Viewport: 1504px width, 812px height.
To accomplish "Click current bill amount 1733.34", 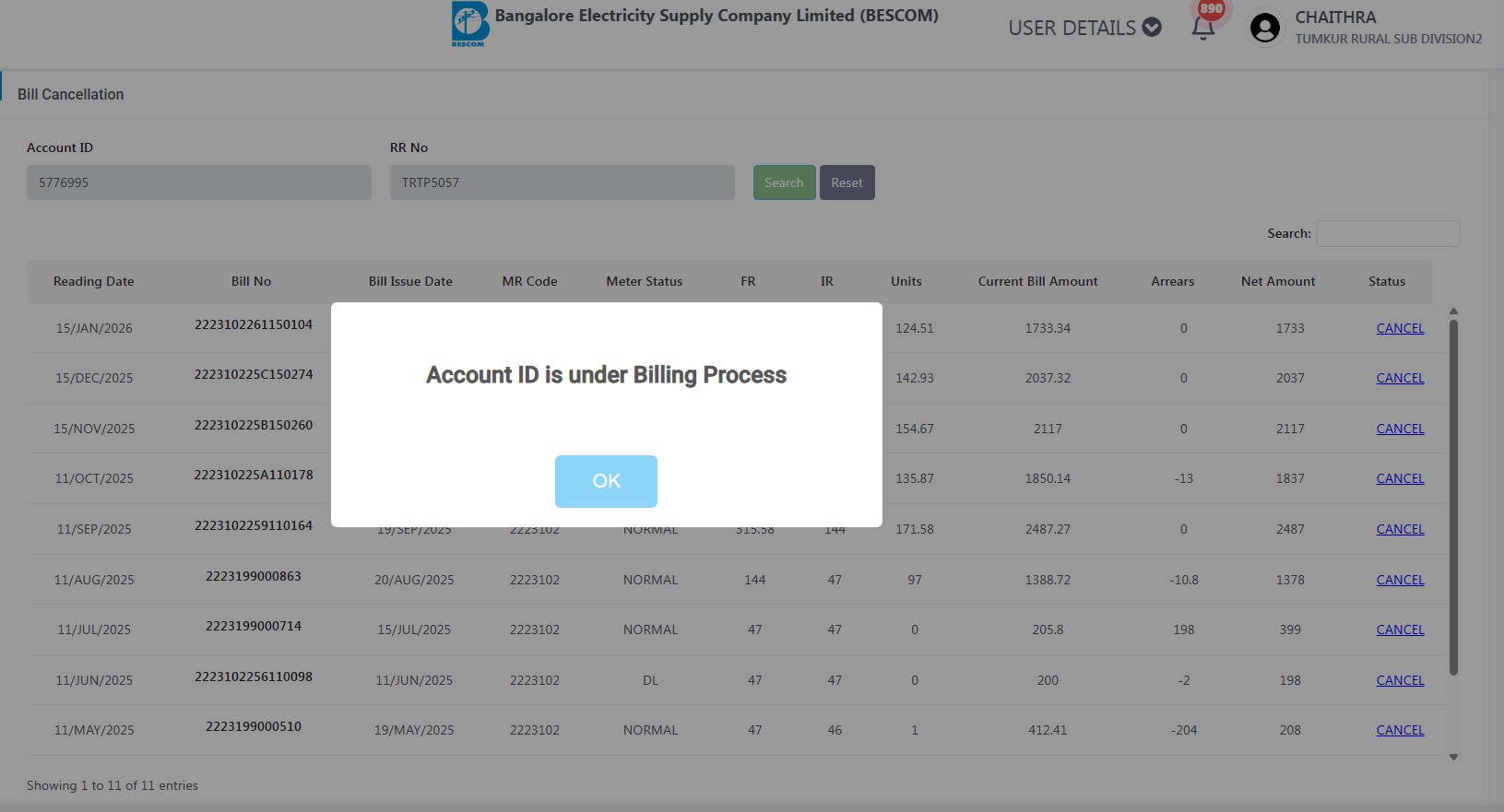I will [1048, 328].
